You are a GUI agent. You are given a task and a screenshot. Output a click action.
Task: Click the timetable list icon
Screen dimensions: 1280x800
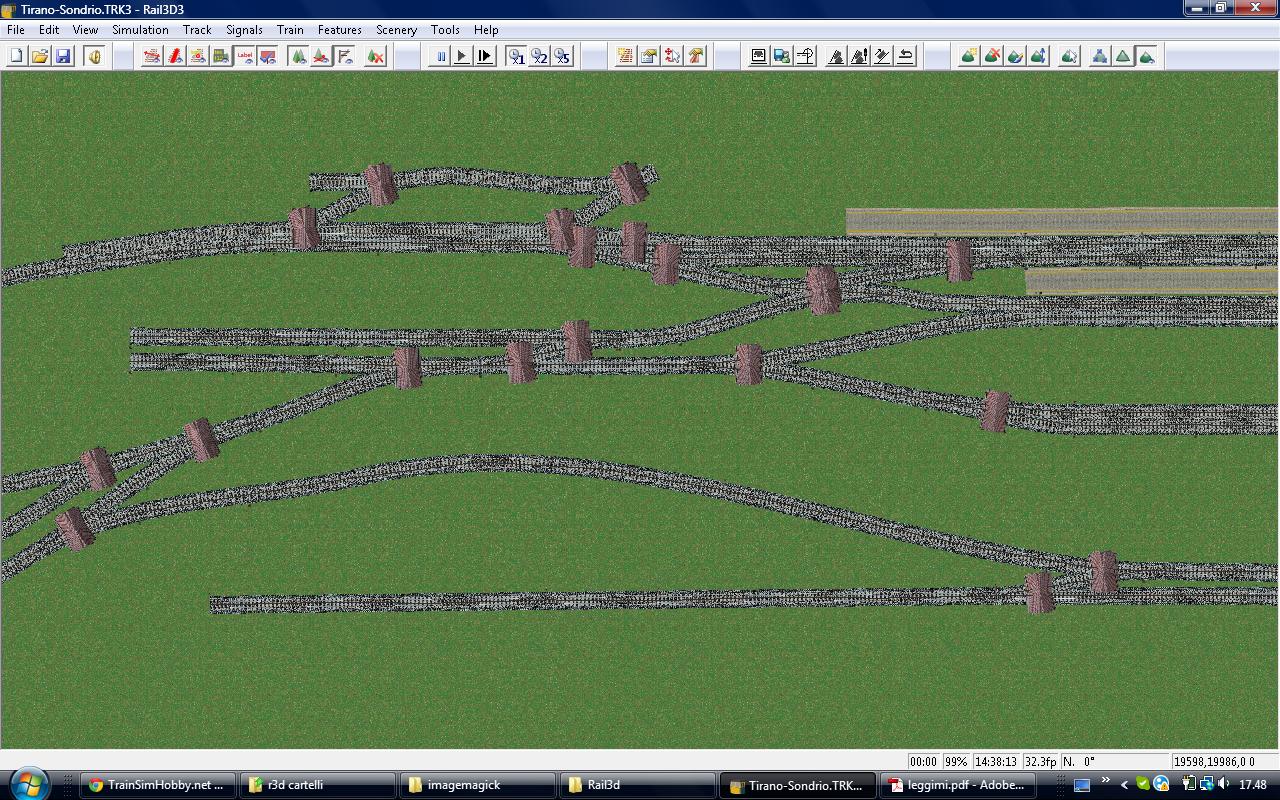click(626, 56)
